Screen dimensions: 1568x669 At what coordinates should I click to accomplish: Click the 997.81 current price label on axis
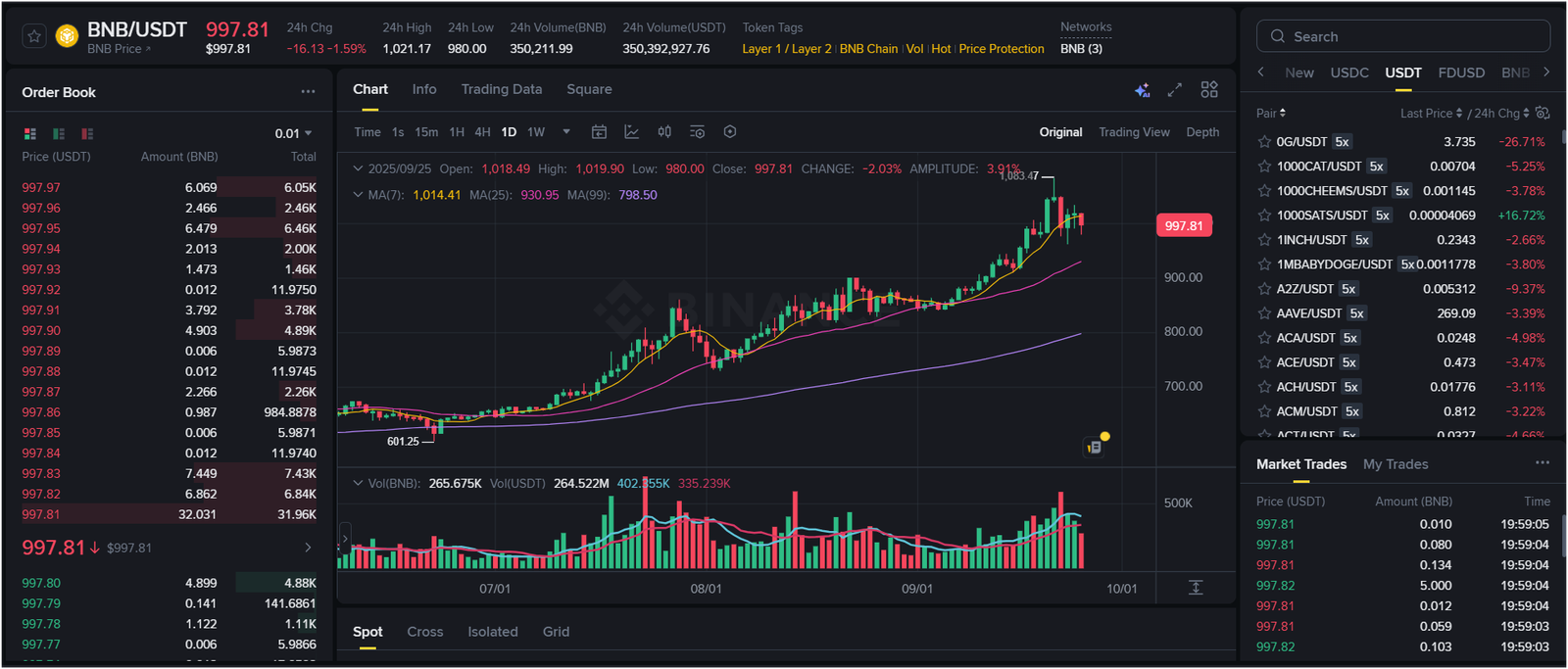click(x=1184, y=225)
